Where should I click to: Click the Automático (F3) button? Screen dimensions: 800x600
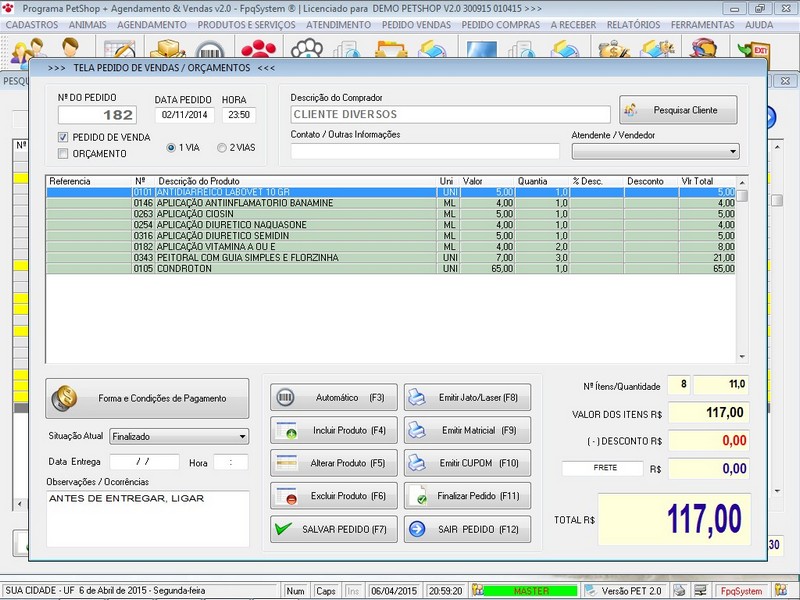pos(334,397)
